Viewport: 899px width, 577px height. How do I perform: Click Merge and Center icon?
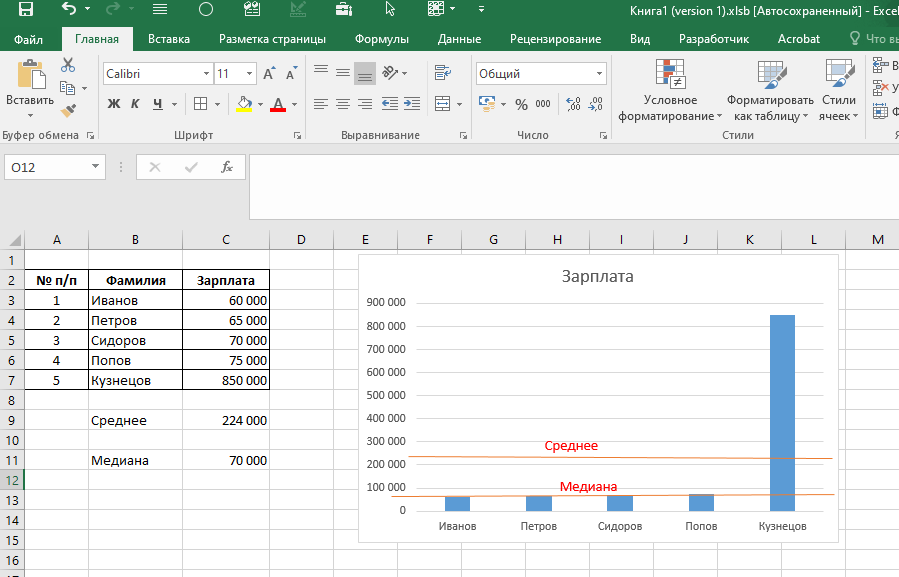point(443,104)
